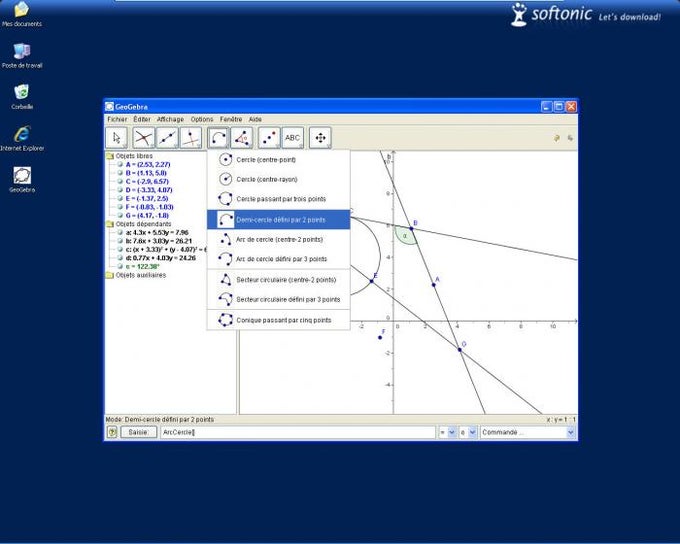Toggle visibility bullet of point C

[120, 181]
